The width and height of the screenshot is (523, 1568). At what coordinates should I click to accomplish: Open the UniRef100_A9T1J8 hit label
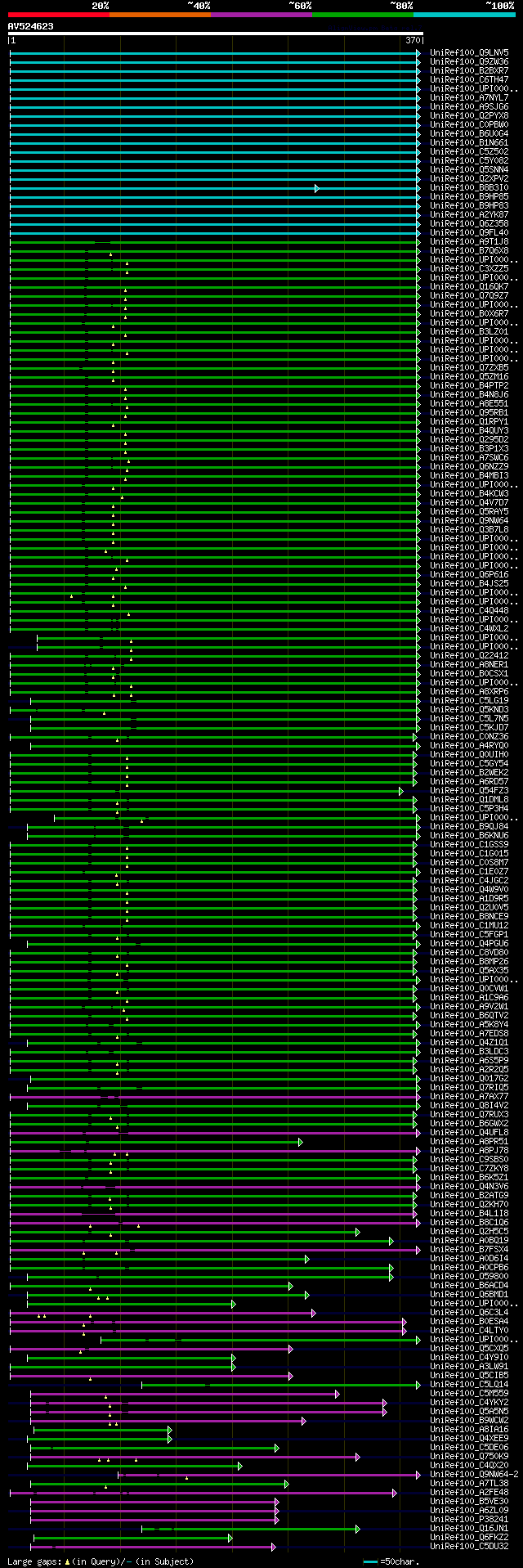(x=469, y=242)
